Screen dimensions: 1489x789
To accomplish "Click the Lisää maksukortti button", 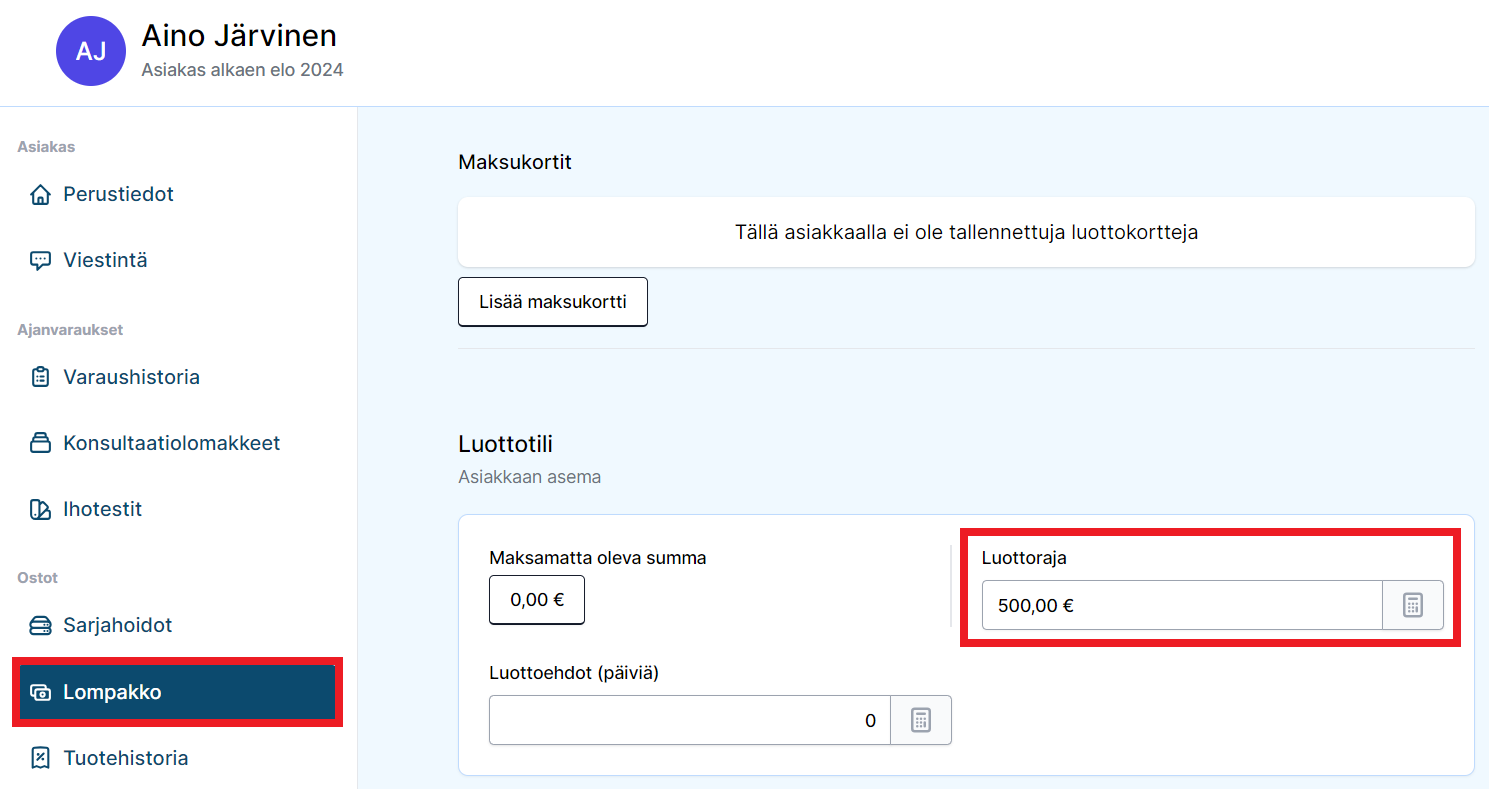I will click(x=553, y=302).
